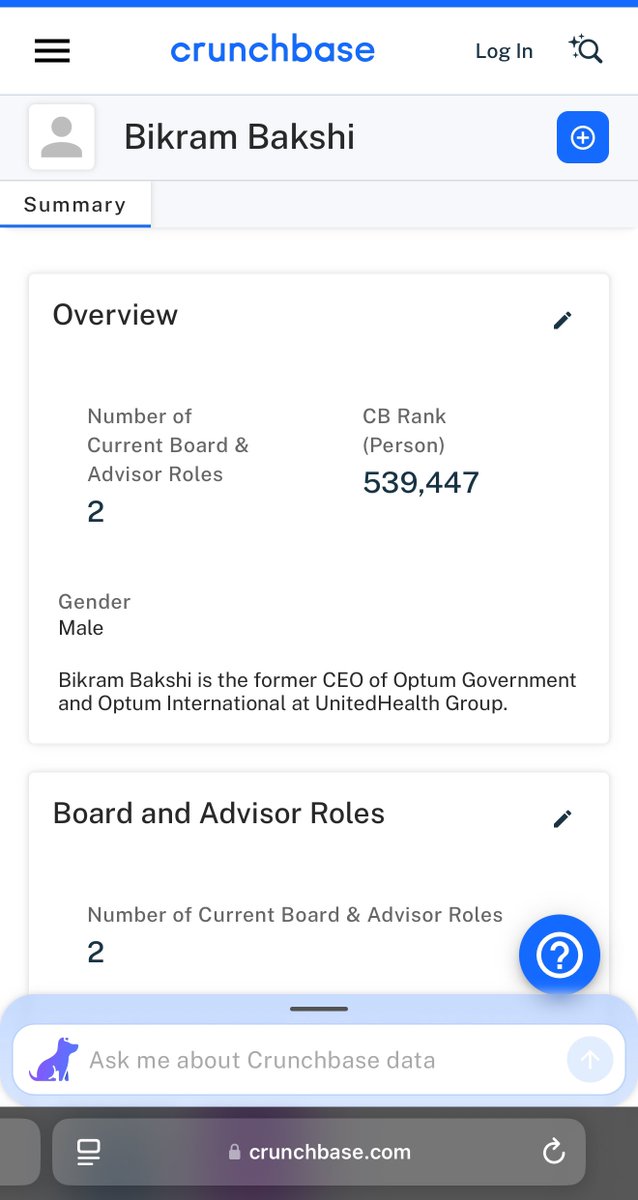
Task: Tap the Log In link
Action: [x=504, y=51]
